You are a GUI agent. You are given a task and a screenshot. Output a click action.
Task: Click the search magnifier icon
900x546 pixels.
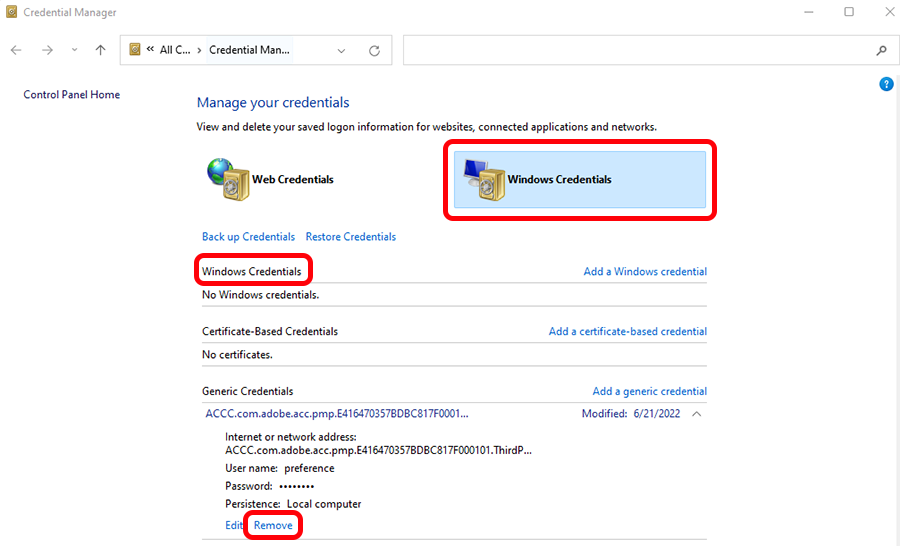point(881,50)
